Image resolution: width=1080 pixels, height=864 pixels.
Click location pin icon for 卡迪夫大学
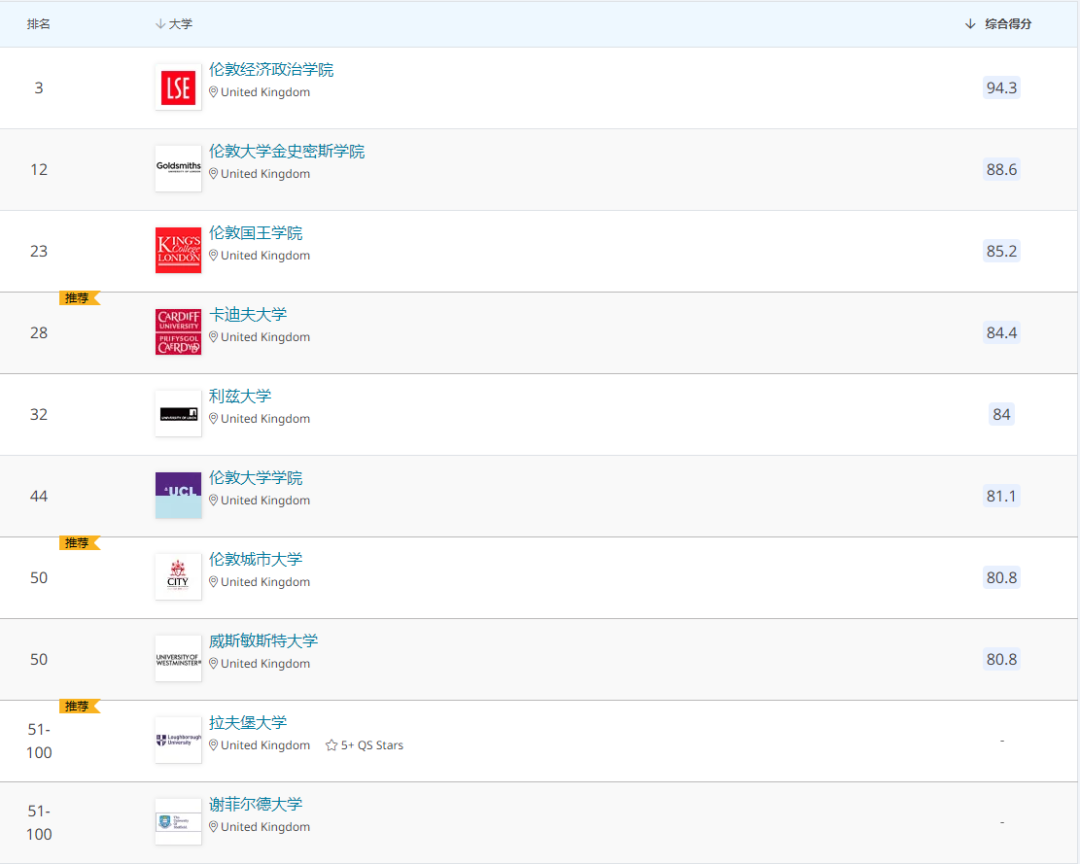click(x=214, y=337)
